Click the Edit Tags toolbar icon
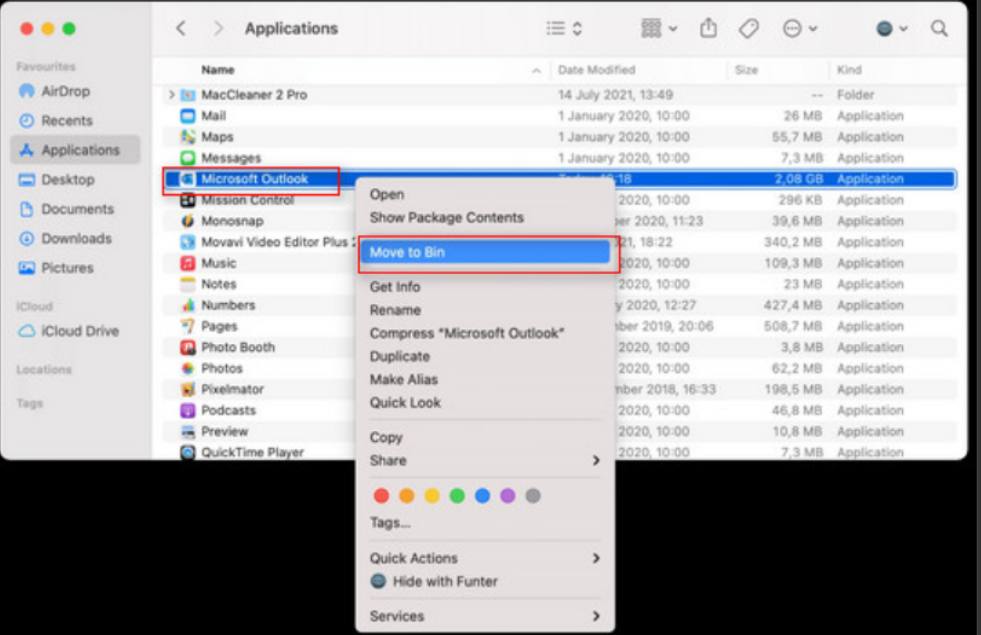The width and height of the screenshot is (981, 635). (748, 28)
